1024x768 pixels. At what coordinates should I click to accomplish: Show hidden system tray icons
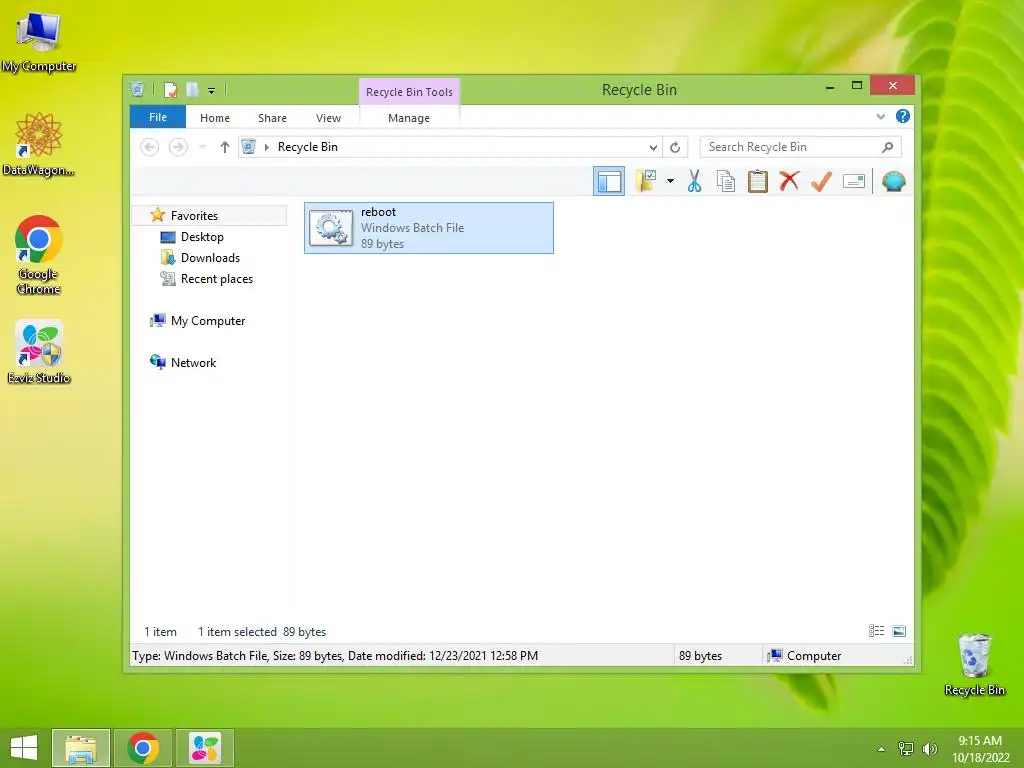click(x=882, y=749)
